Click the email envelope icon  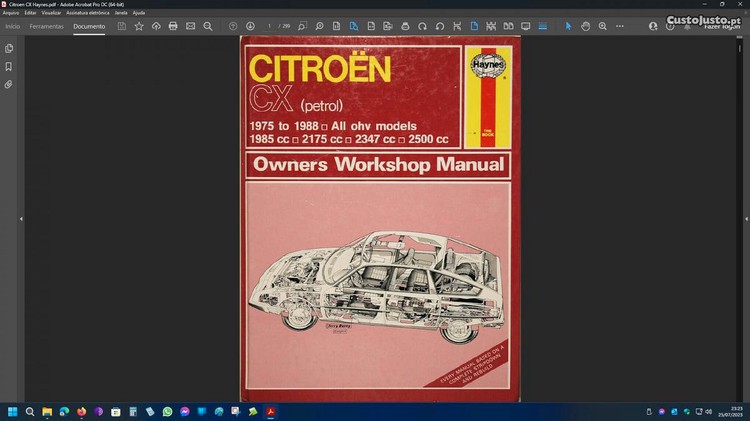click(x=190, y=26)
